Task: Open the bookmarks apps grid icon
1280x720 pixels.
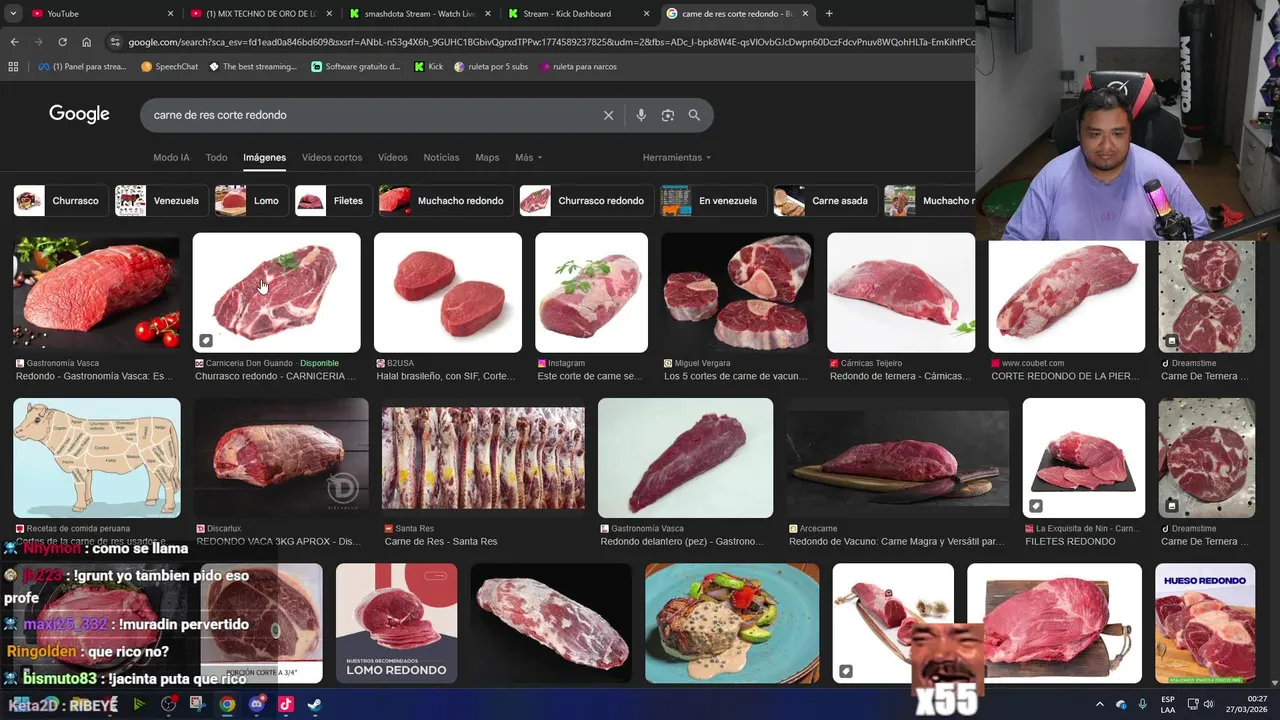Action: click(13, 67)
